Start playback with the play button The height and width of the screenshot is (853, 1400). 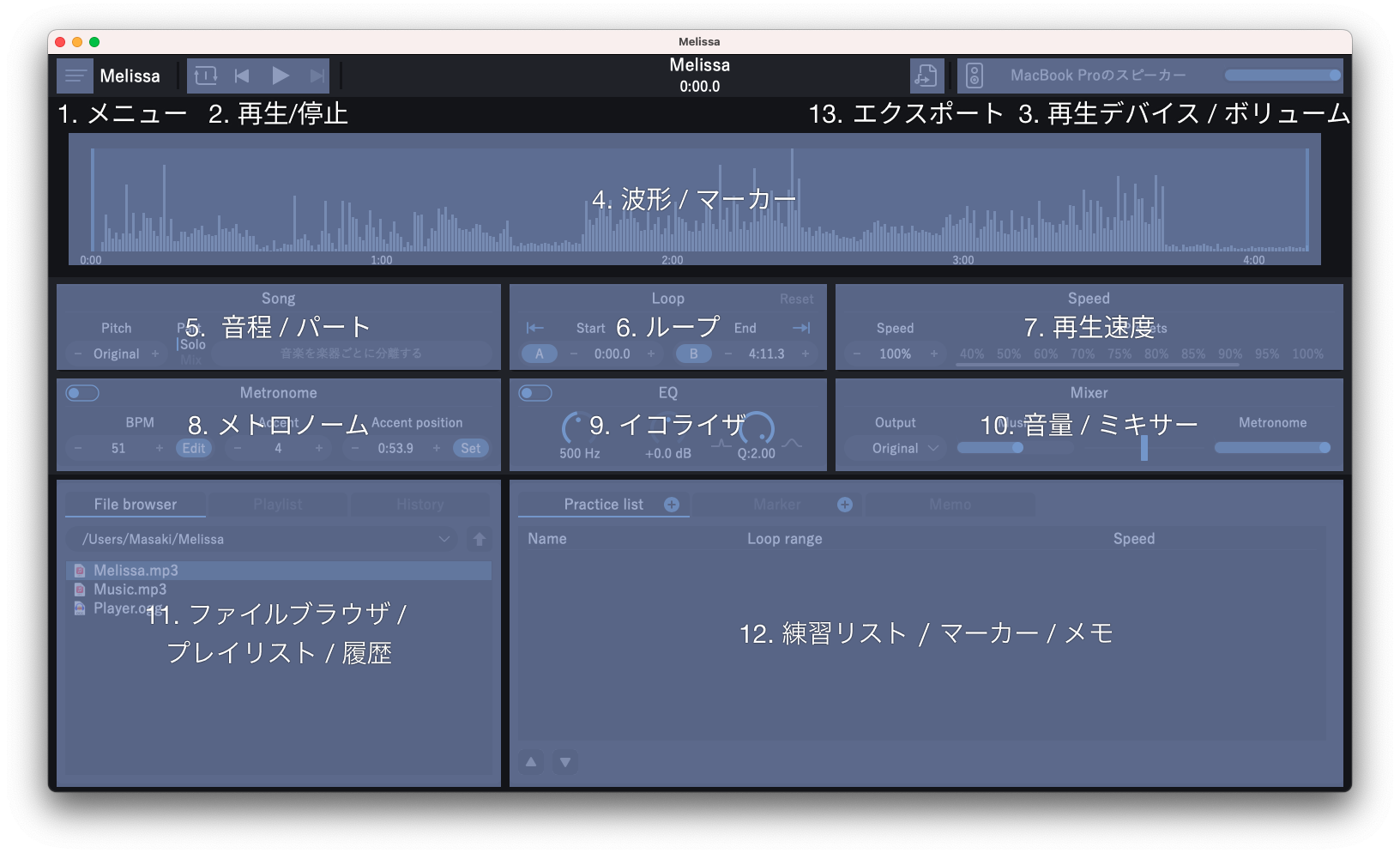[x=280, y=76]
